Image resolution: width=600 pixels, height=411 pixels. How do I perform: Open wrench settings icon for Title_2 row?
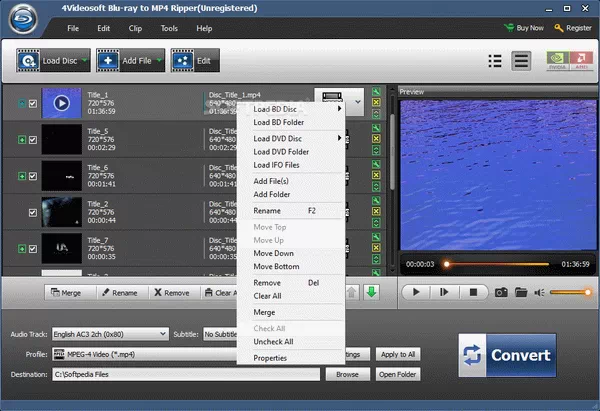click(x=376, y=201)
